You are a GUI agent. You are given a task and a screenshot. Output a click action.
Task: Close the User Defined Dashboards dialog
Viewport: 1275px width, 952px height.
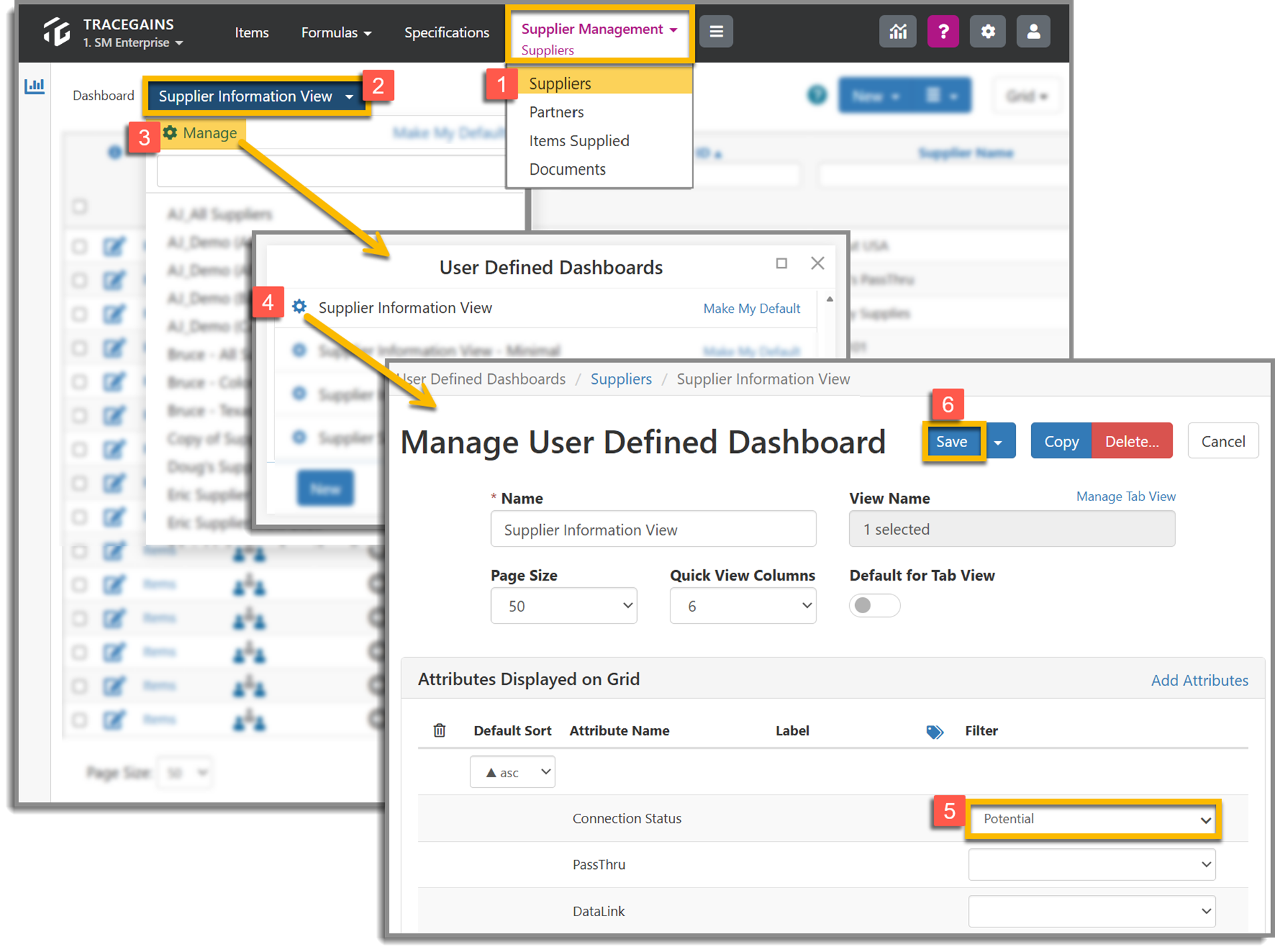coord(817,263)
